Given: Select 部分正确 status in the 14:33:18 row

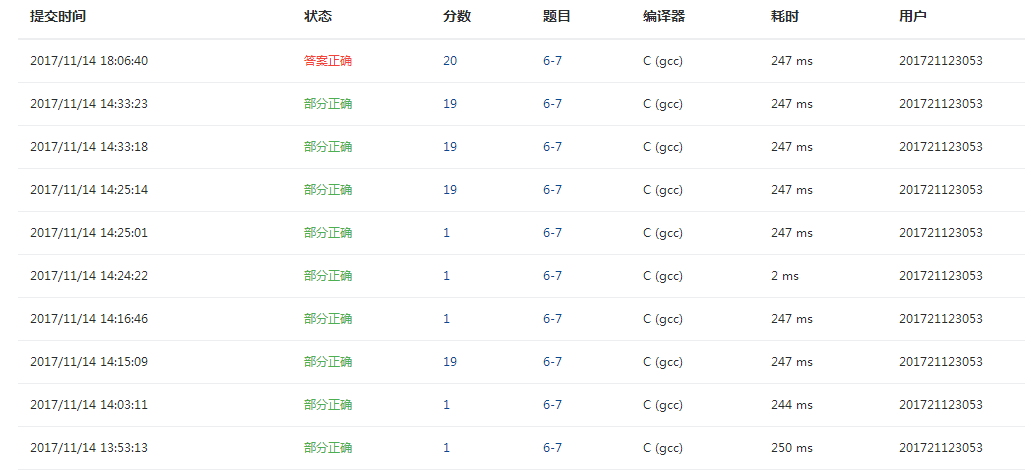Looking at the screenshot, I should tap(328, 147).
